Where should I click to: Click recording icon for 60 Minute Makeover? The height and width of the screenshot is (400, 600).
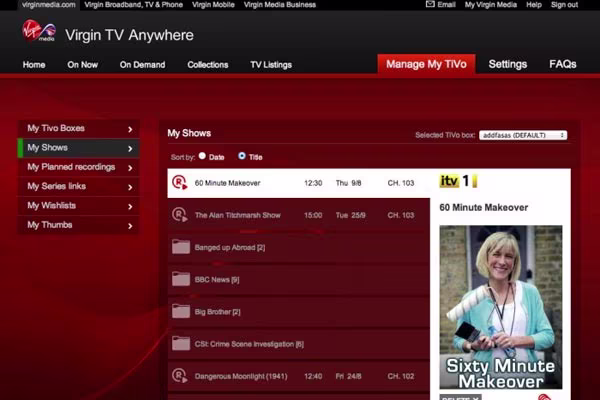(x=179, y=183)
